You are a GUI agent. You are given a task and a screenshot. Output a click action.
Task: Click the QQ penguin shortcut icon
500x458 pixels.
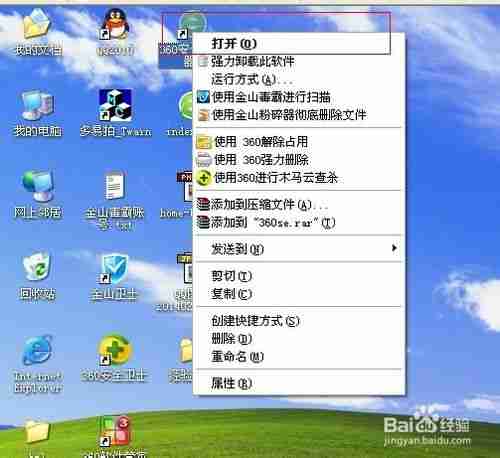(115, 23)
